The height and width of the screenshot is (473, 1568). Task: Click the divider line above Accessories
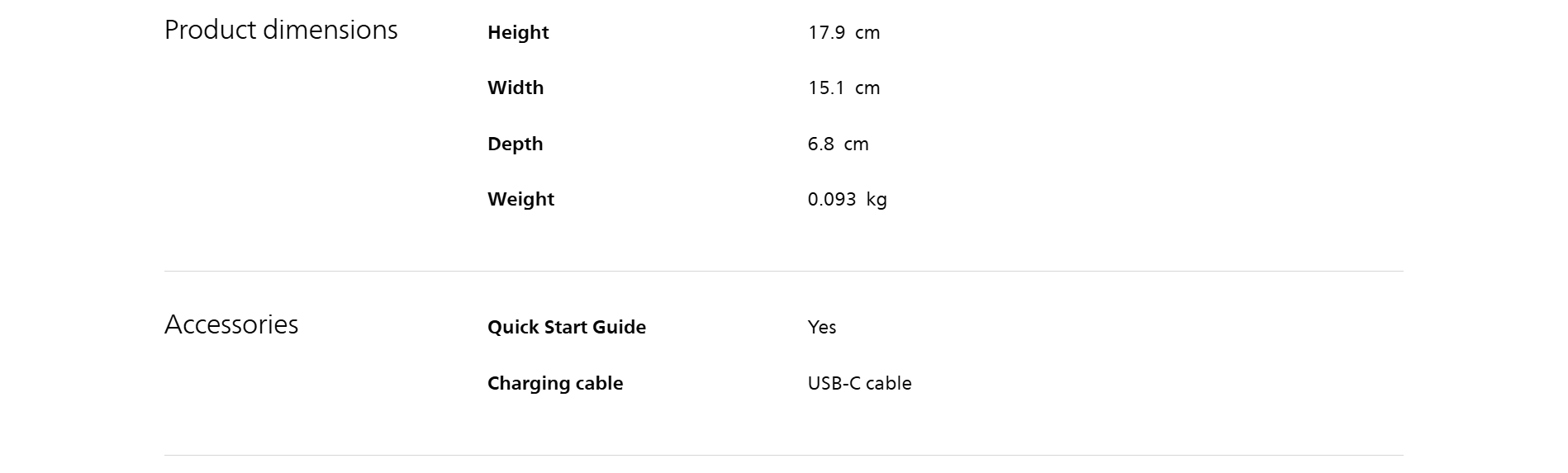tap(783, 272)
